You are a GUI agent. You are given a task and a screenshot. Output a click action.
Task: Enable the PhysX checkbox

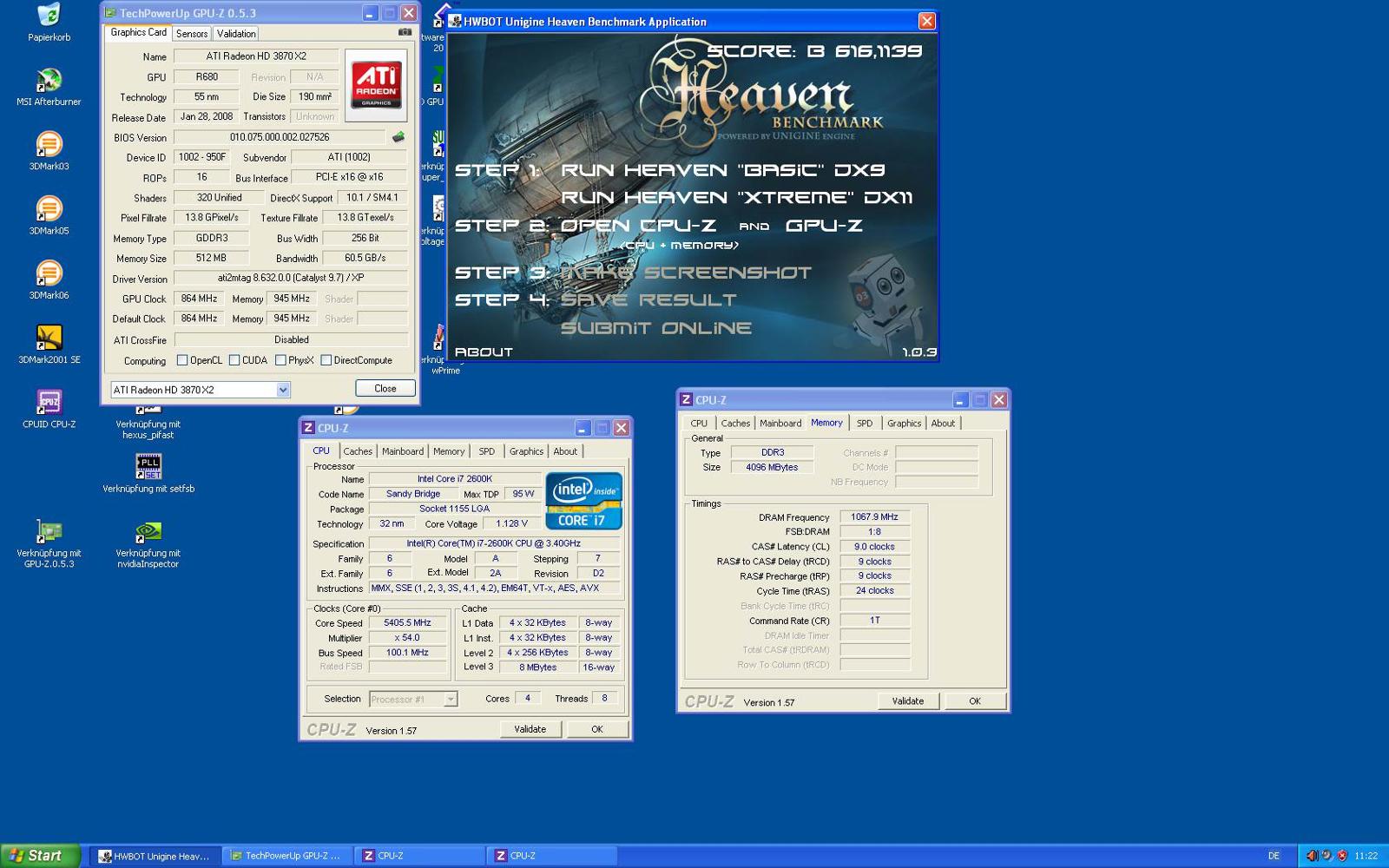280,359
